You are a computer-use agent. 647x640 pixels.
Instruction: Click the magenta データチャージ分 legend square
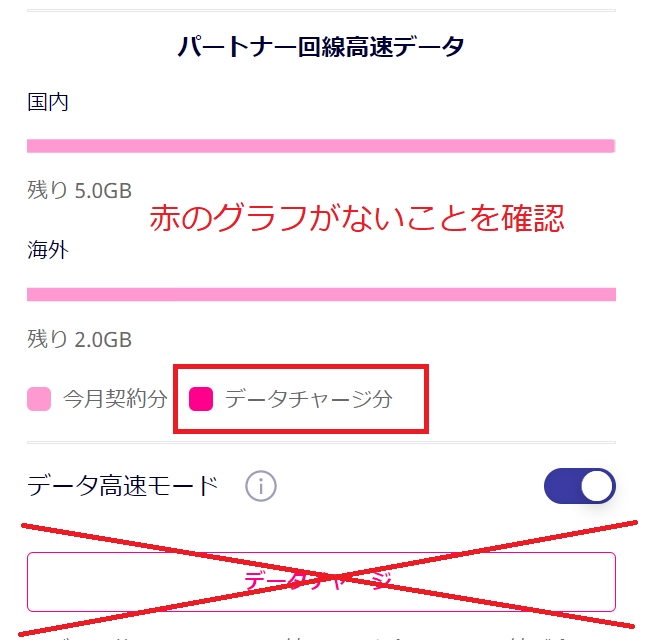pyautogui.click(x=201, y=399)
